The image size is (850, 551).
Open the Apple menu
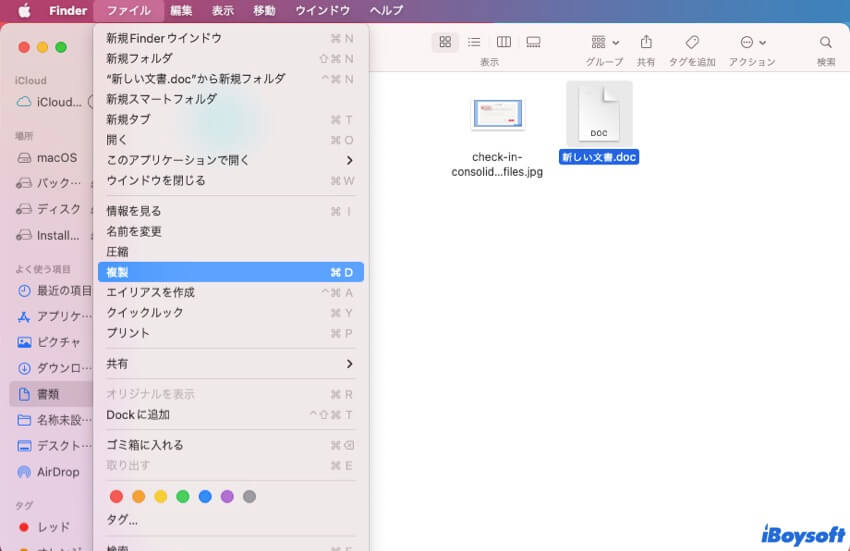pos(24,10)
